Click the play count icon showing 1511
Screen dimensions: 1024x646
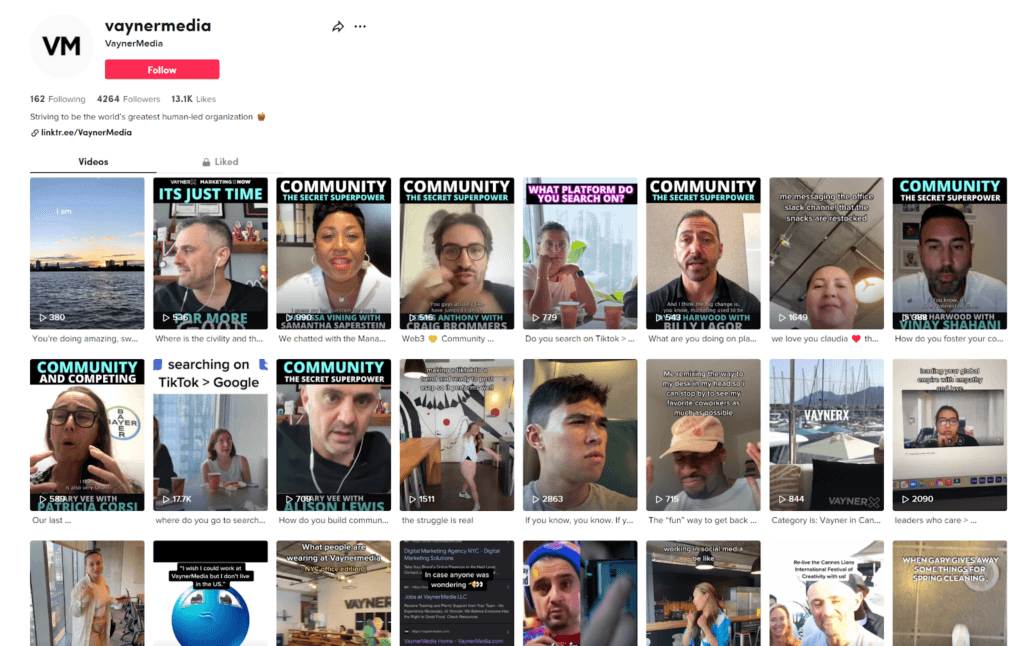pos(413,499)
